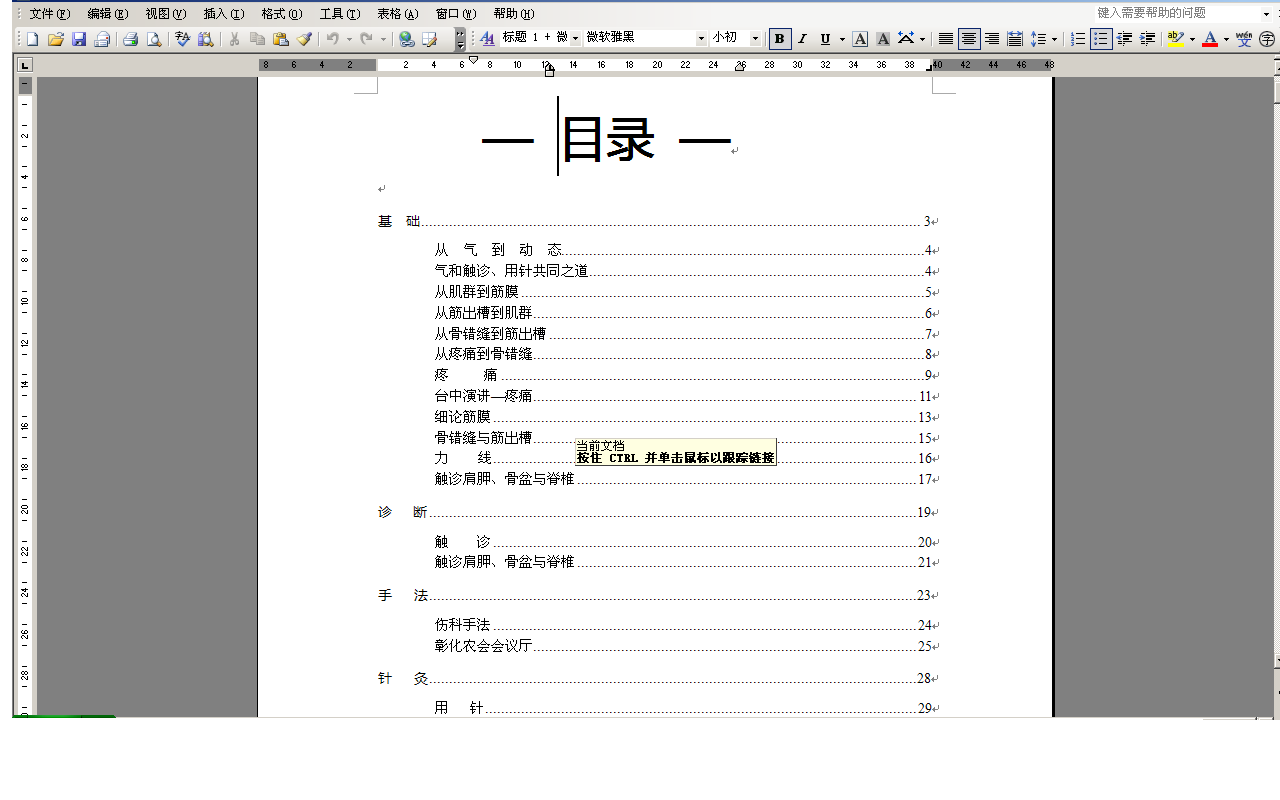Click the TOC entry 伤科手法

[683, 625]
